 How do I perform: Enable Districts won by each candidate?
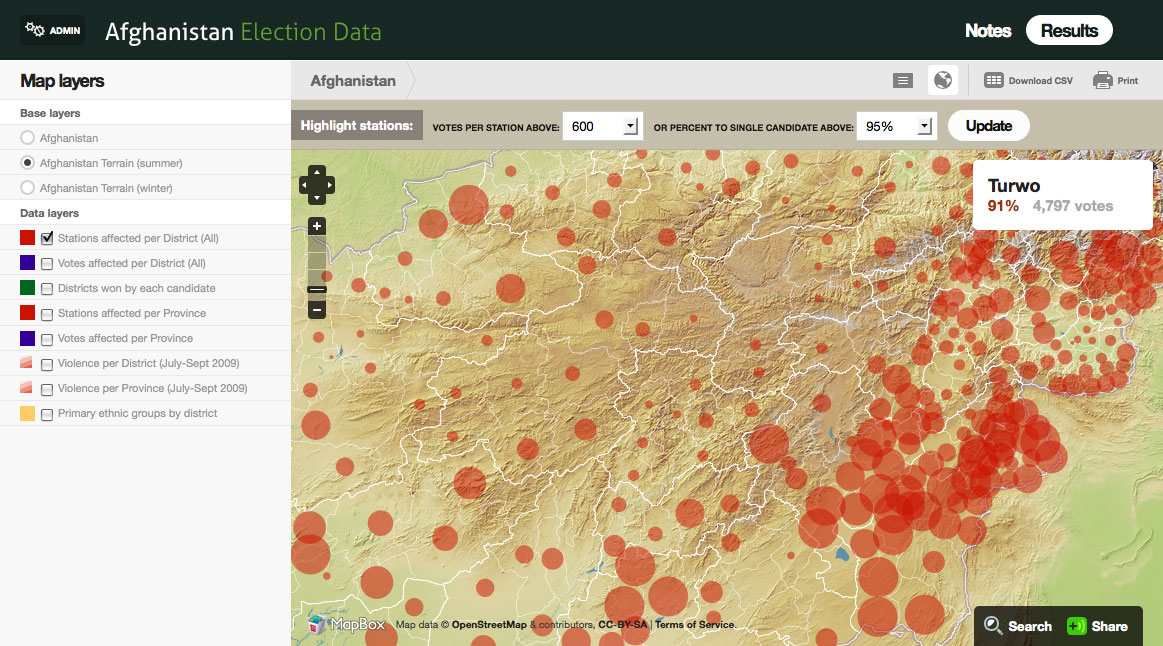pyautogui.click(x=47, y=289)
